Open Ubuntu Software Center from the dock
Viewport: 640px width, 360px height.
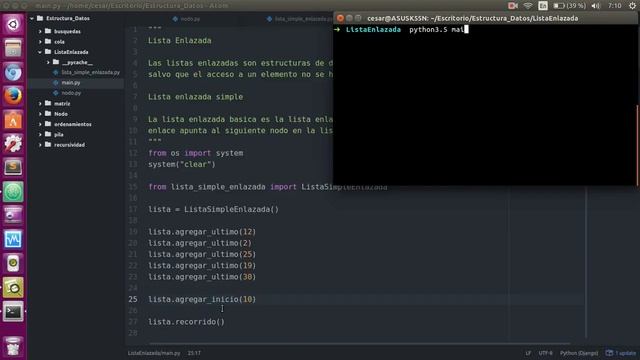(x=13, y=120)
